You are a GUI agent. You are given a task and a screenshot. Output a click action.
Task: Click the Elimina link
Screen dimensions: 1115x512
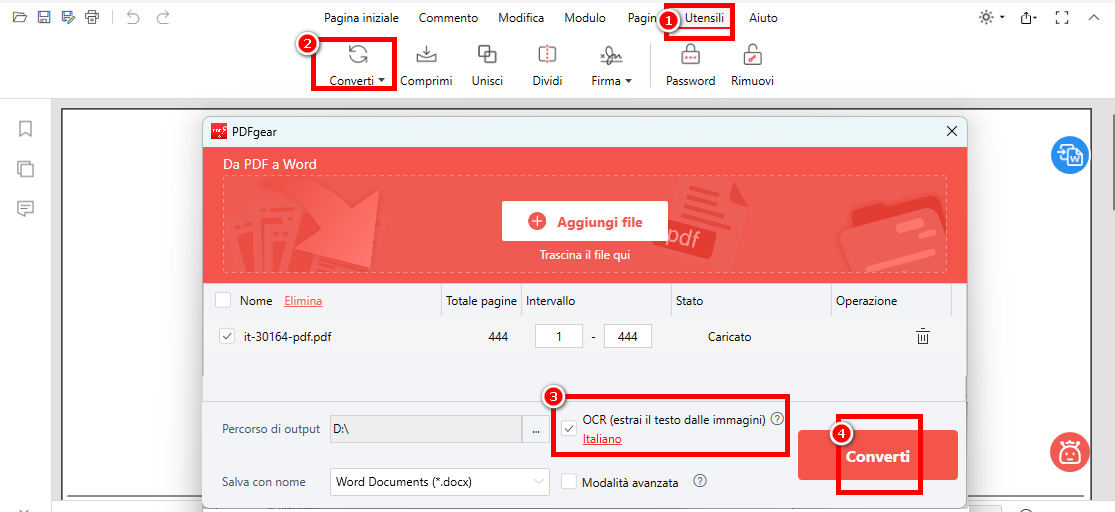pyautogui.click(x=303, y=301)
